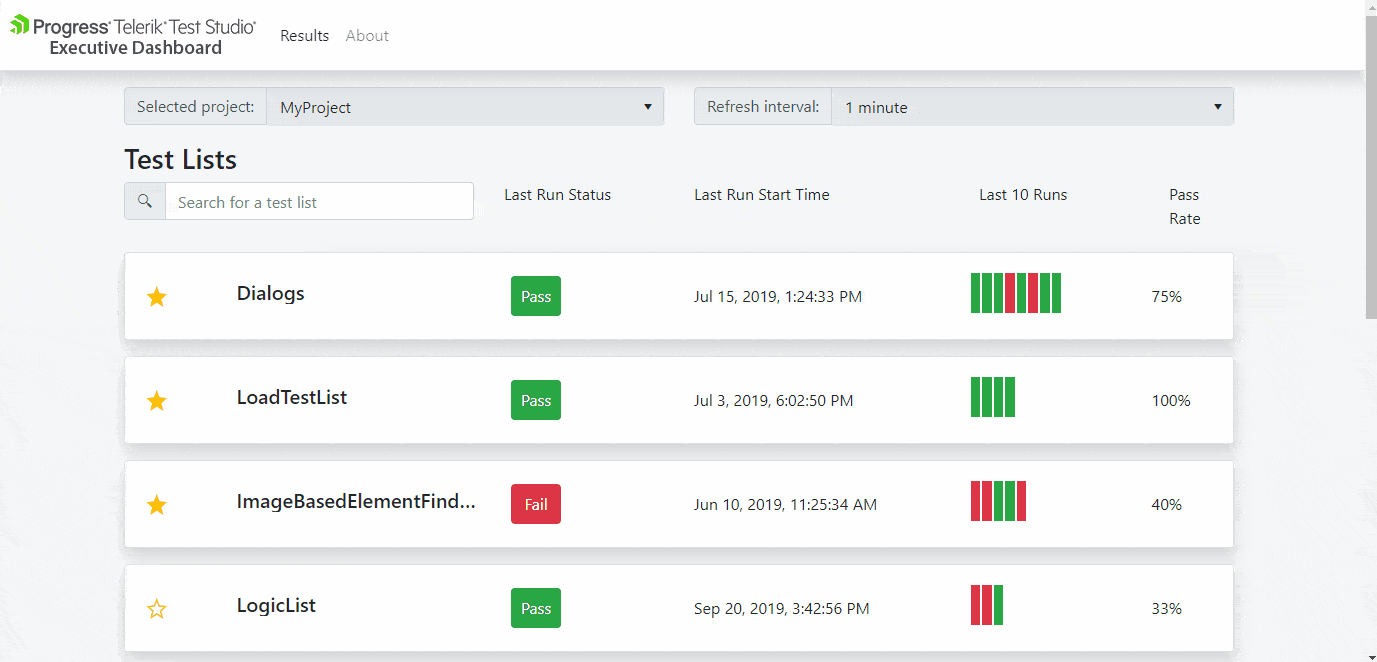Viewport: 1377px width, 662px height.
Task: Click the Pass badge for LoadTestList
Action: pyautogui.click(x=535, y=400)
